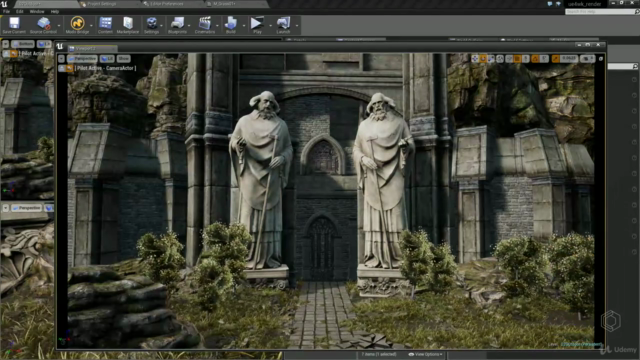Click Perspective button in lower-left background viewport
Screen dimensions: 640x360
[x=27, y=208]
